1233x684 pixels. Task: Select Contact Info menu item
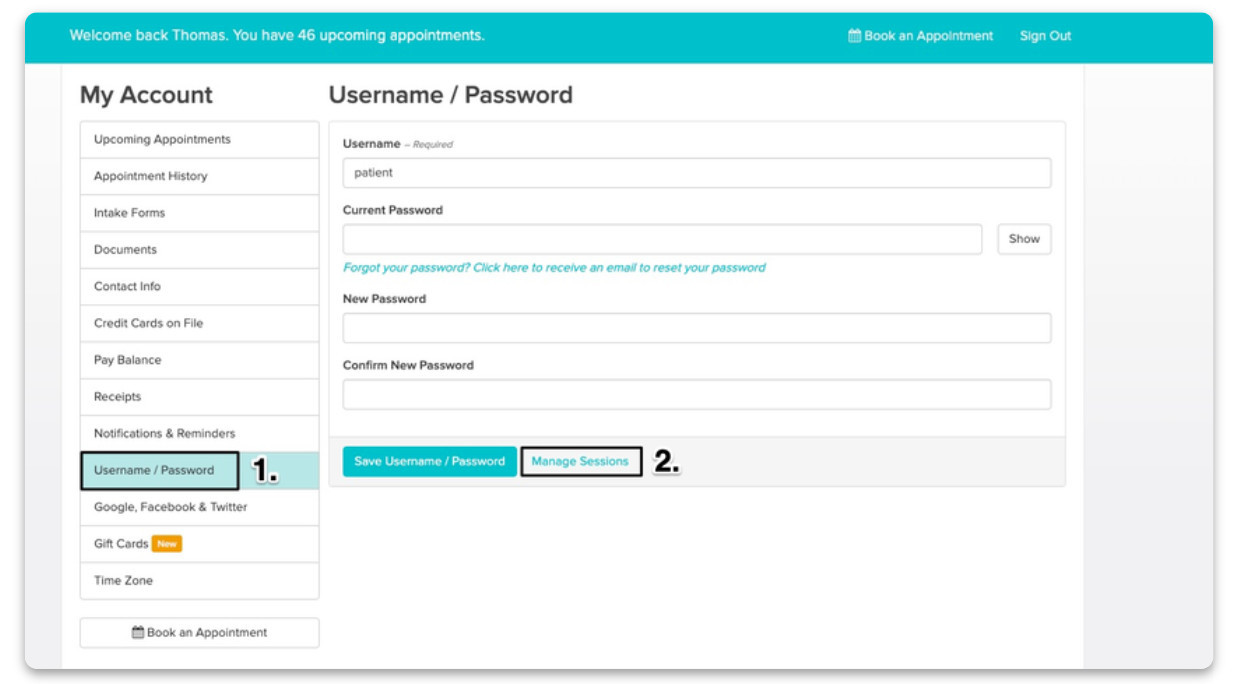coord(128,287)
